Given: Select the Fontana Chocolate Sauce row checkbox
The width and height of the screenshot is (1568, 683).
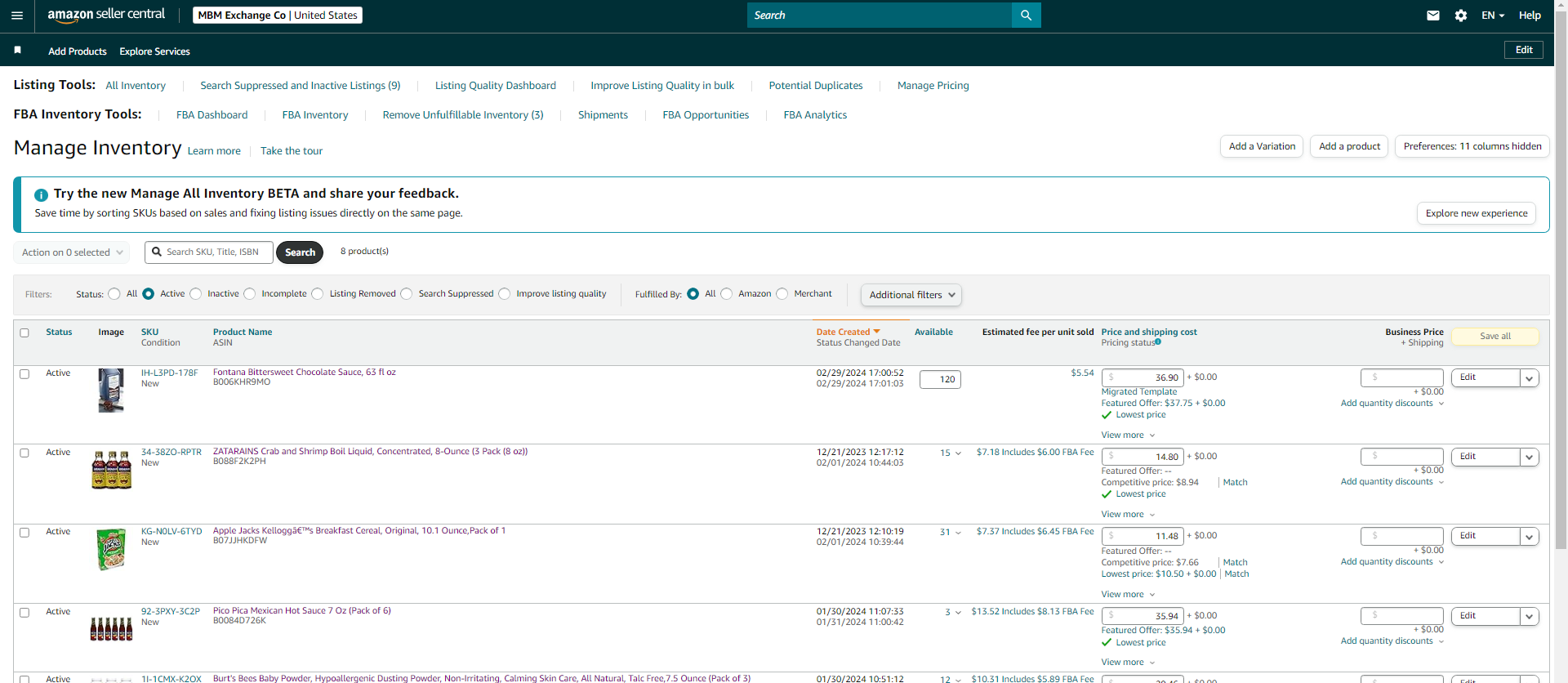Looking at the screenshot, I should [x=24, y=373].
